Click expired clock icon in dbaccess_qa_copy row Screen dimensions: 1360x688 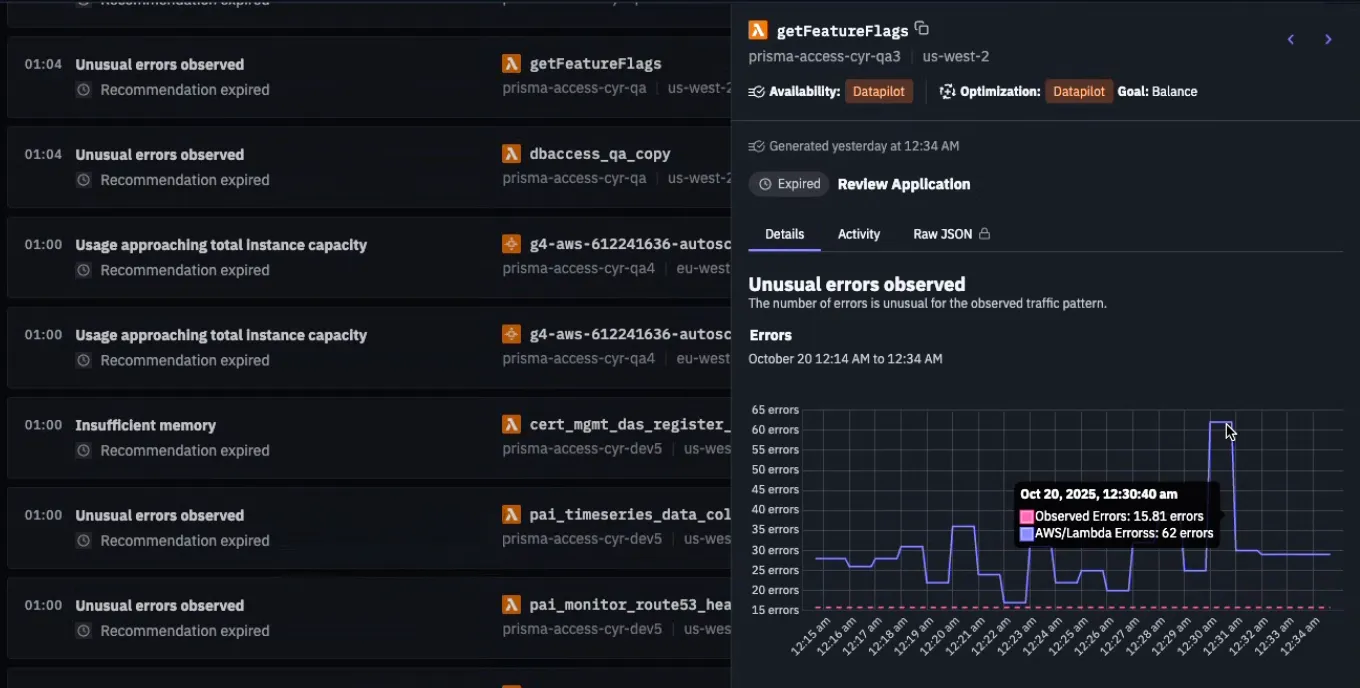(84, 180)
